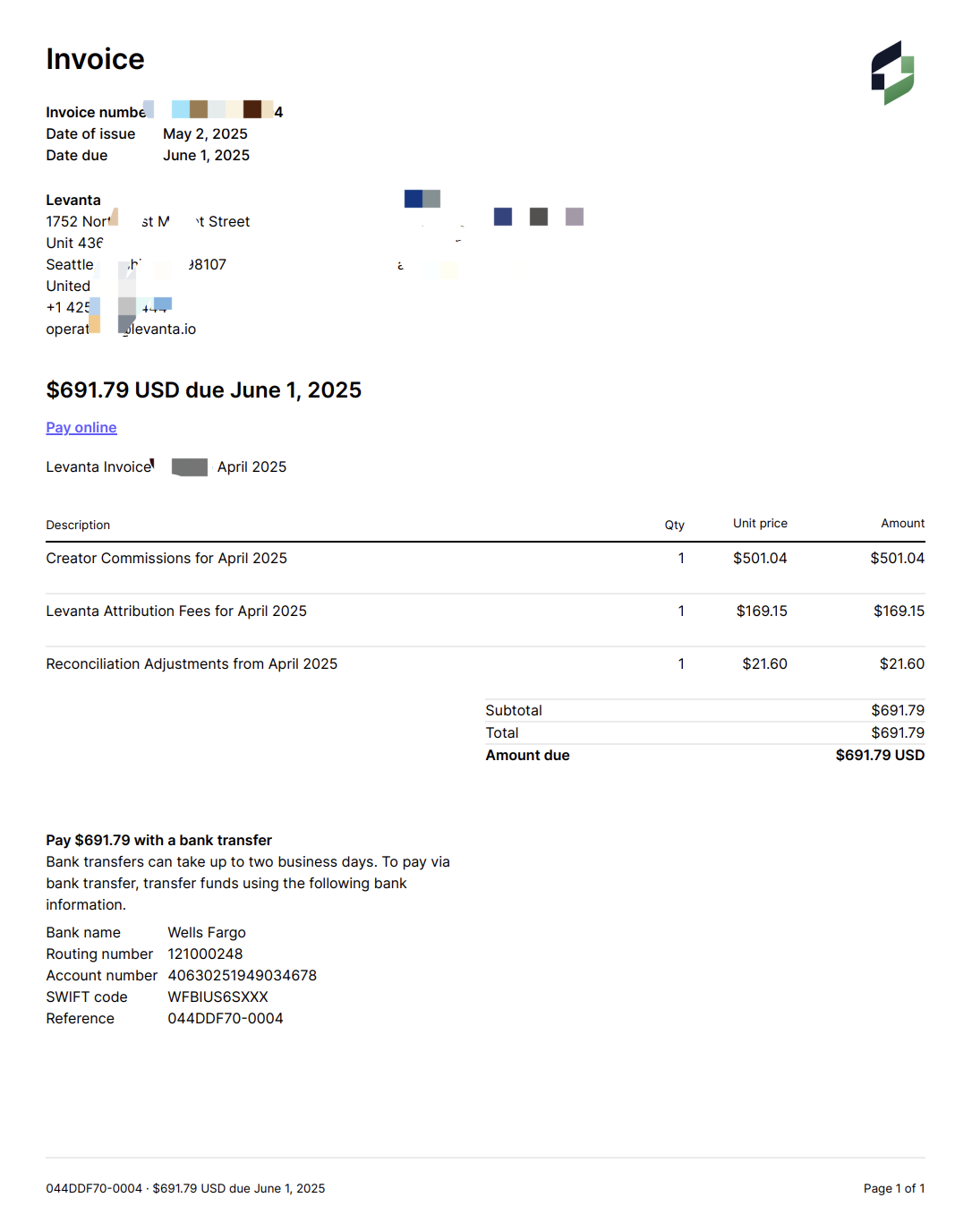
Task: Click the Reference value 044DDF70-0004
Action: (226, 1019)
